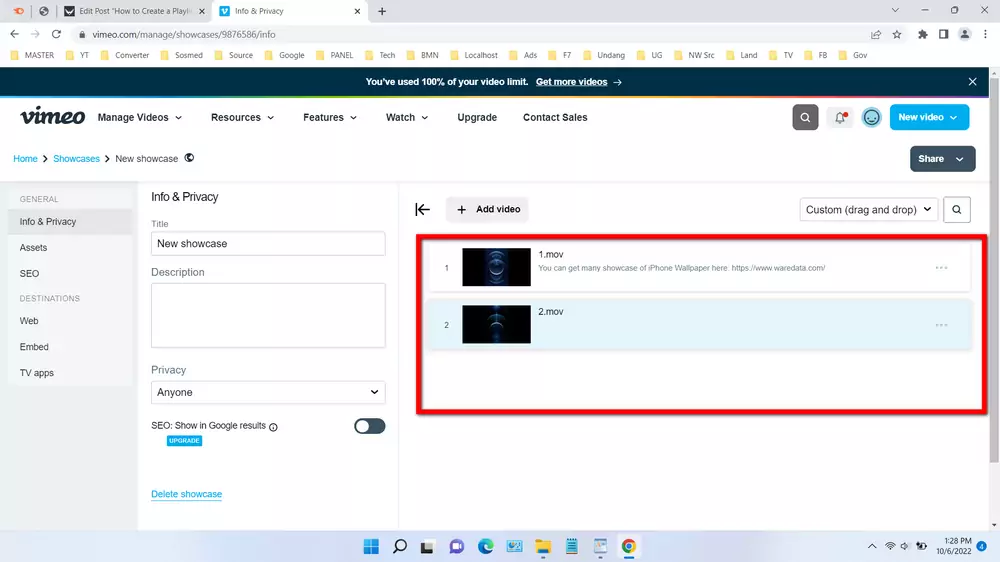Open the MASTER bookmarks folder
The width and height of the screenshot is (1000, 562).
tap(33, 55)
